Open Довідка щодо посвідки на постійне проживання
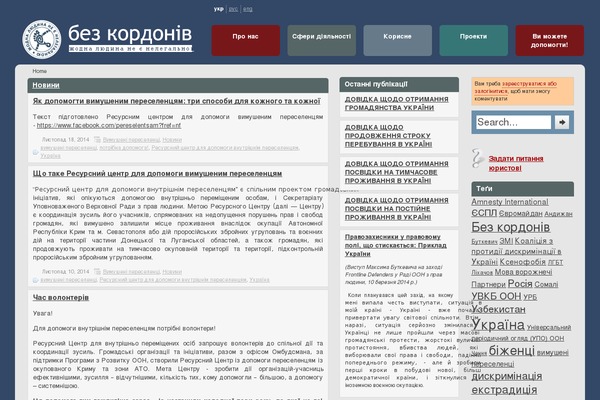Viewport: 600px width, 400px height. pos(396,209)
